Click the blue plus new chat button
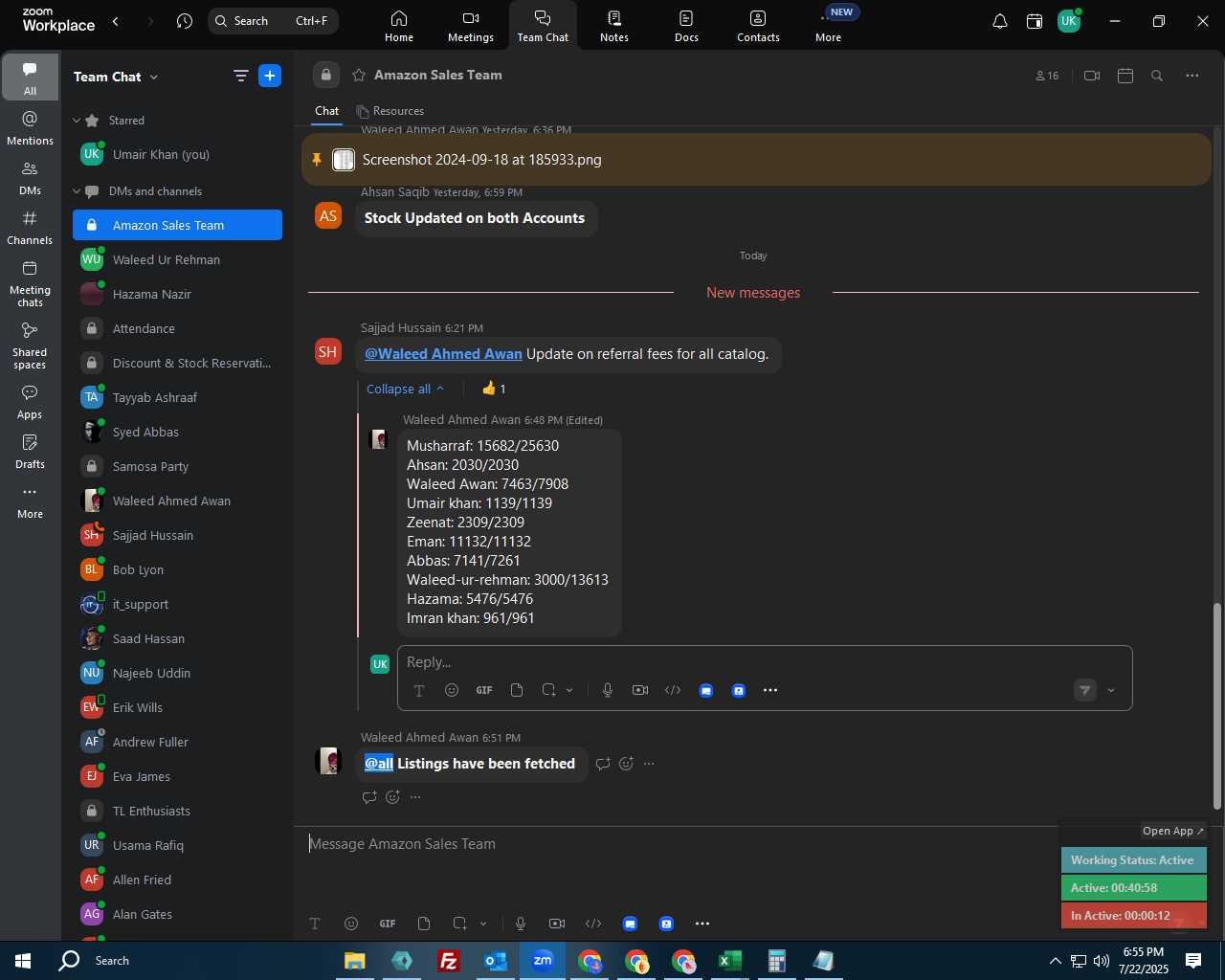 tap(270, 76)
